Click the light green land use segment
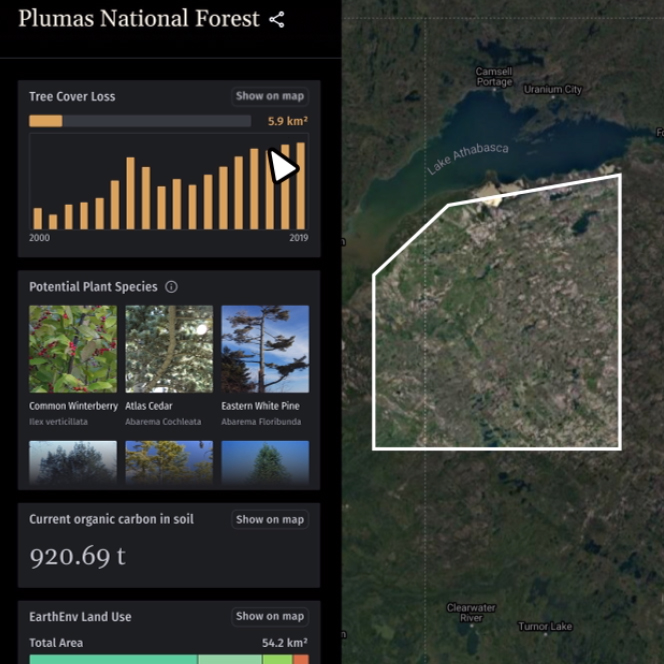This screenshot has width=664, height=664. (230, 659)
